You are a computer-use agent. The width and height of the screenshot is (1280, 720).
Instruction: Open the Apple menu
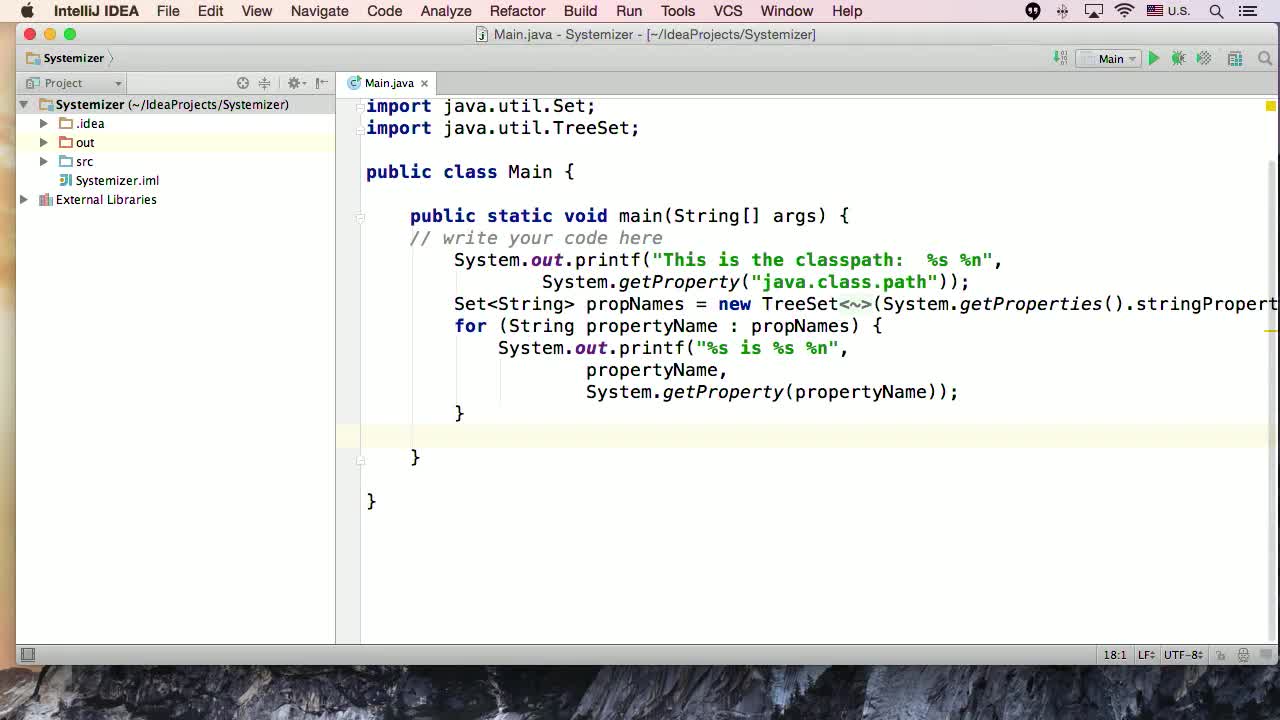[x=27, y=11]
